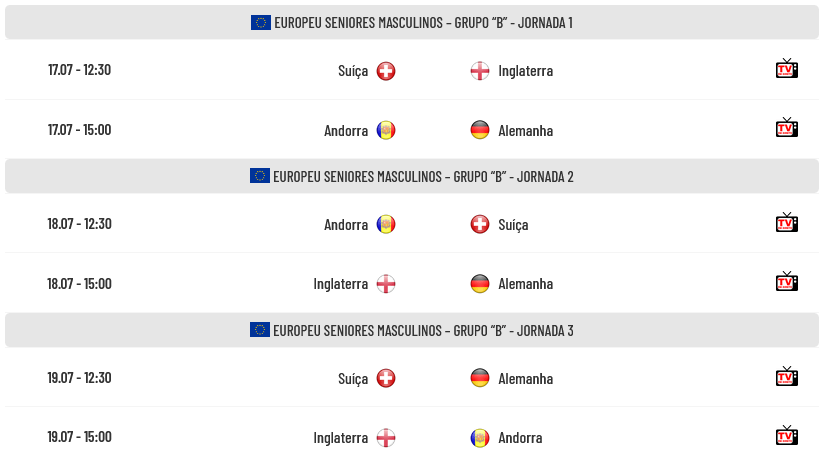Open TV stream for Andorra vs Alemanha match
821x463 pixels.
click(786, 128)
